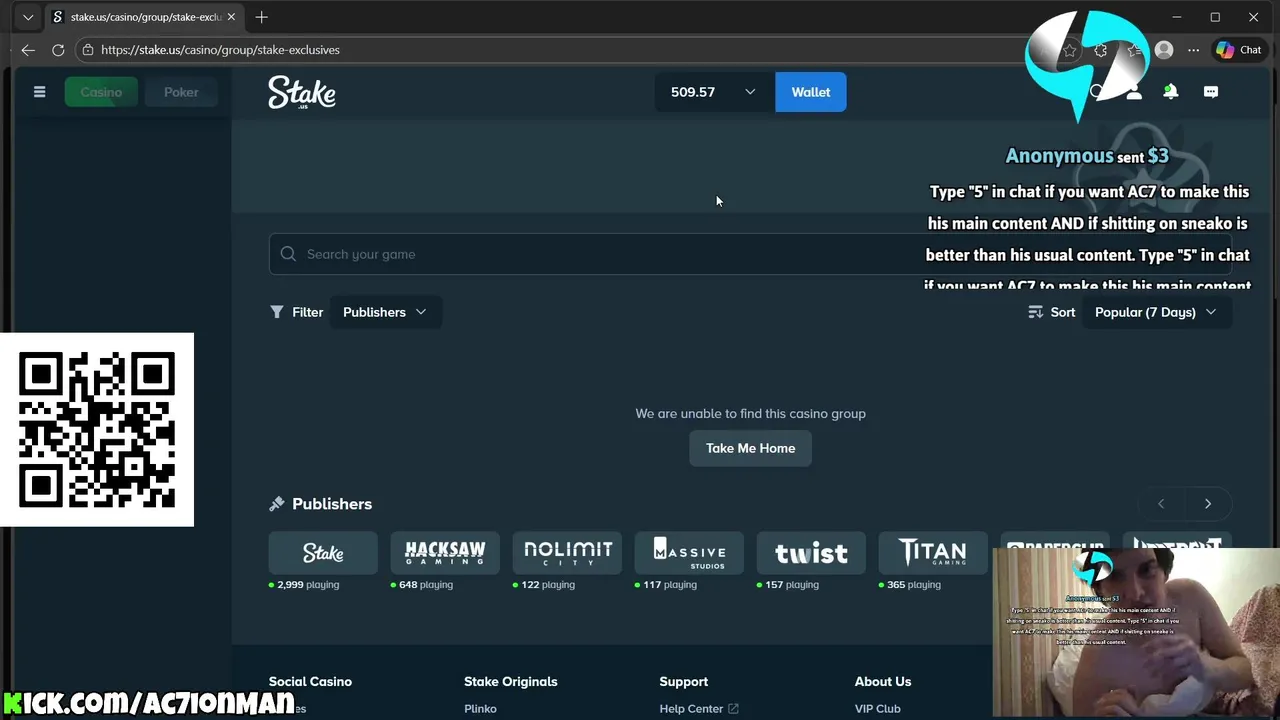Image resolution: width=1280 pixels, height=720 pixels.
Task: Click the Publishers rocket icon heading
Action: tap(277, 504)
